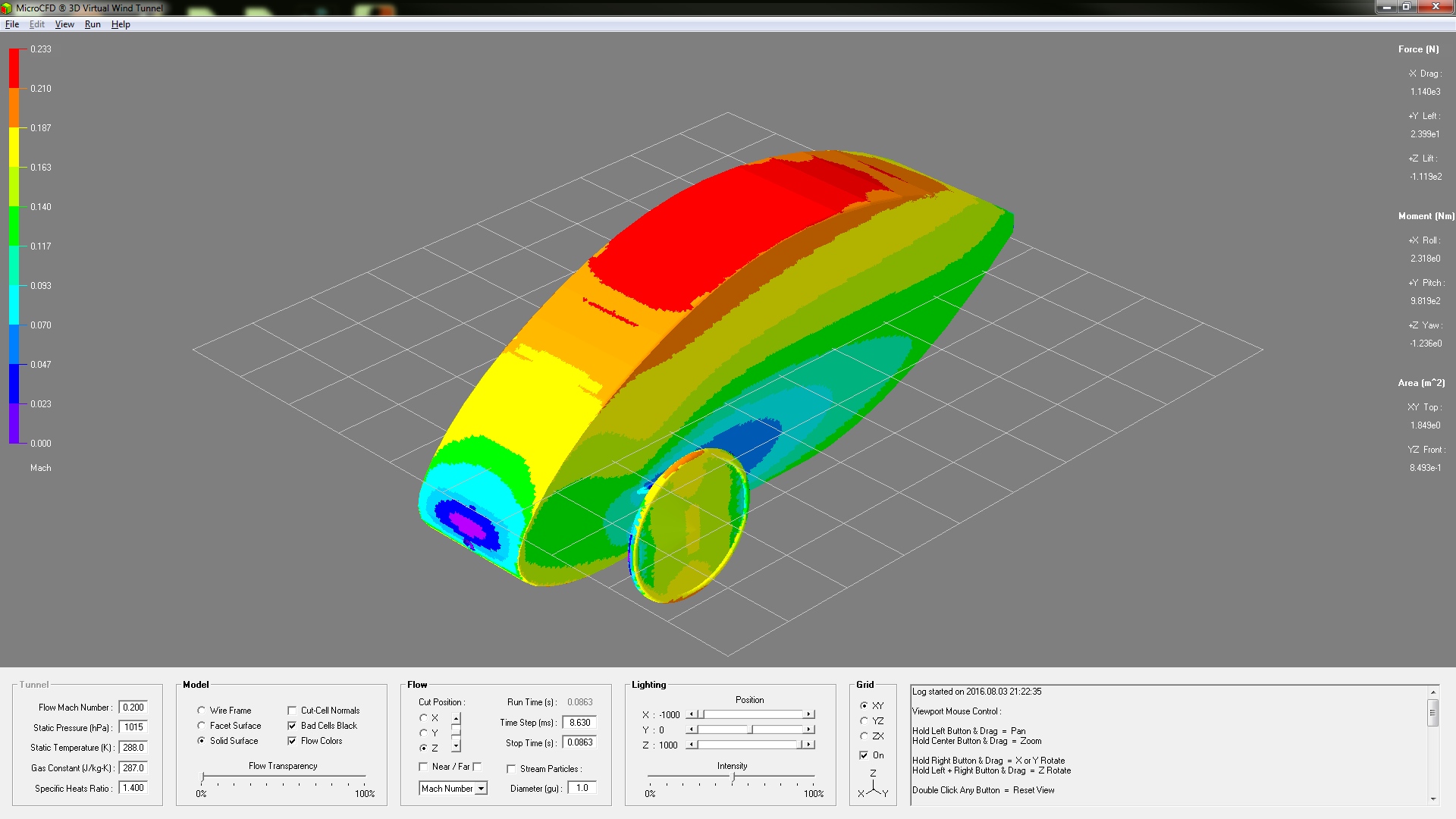Open the Run menu
This screenshot has width=1456, height=819.
coord(93,24)
